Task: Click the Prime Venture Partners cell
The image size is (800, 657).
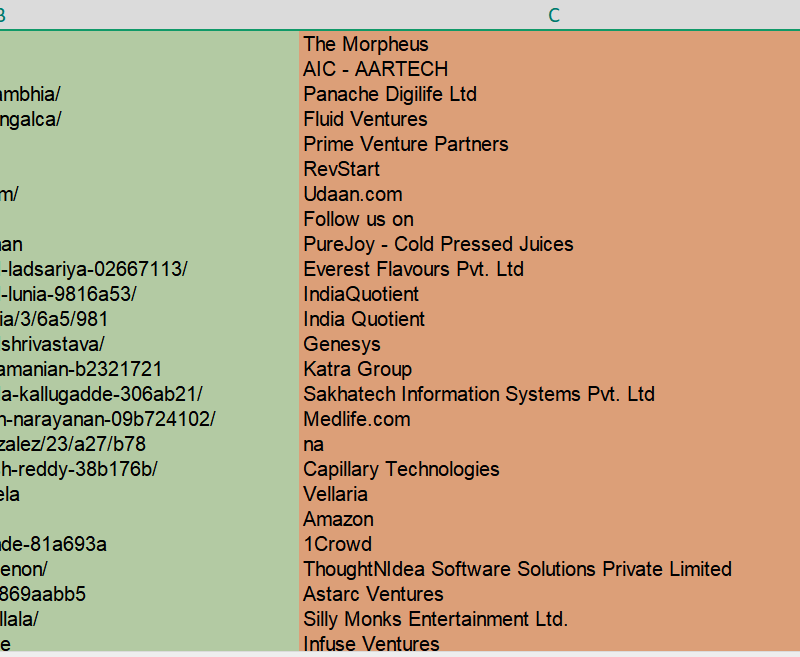Action: click(x=549, y=144)
